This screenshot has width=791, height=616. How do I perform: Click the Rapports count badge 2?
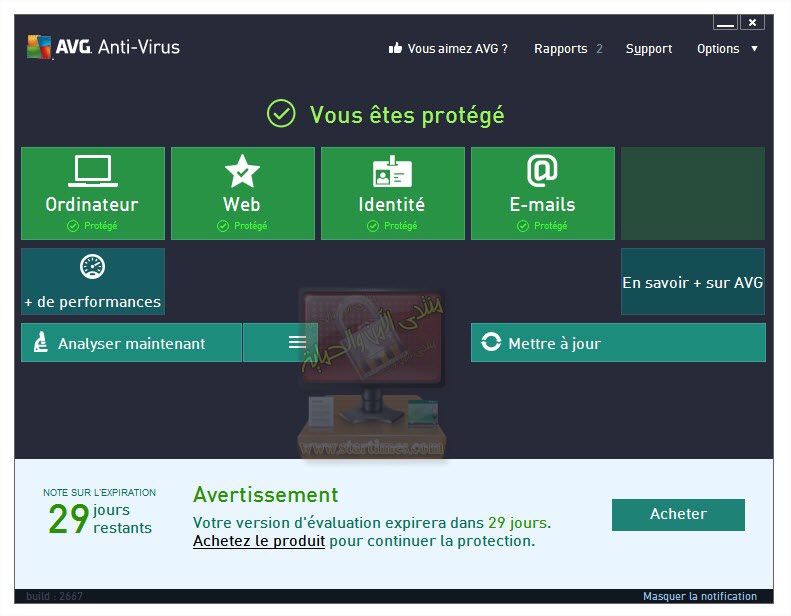tap(599, 49)
